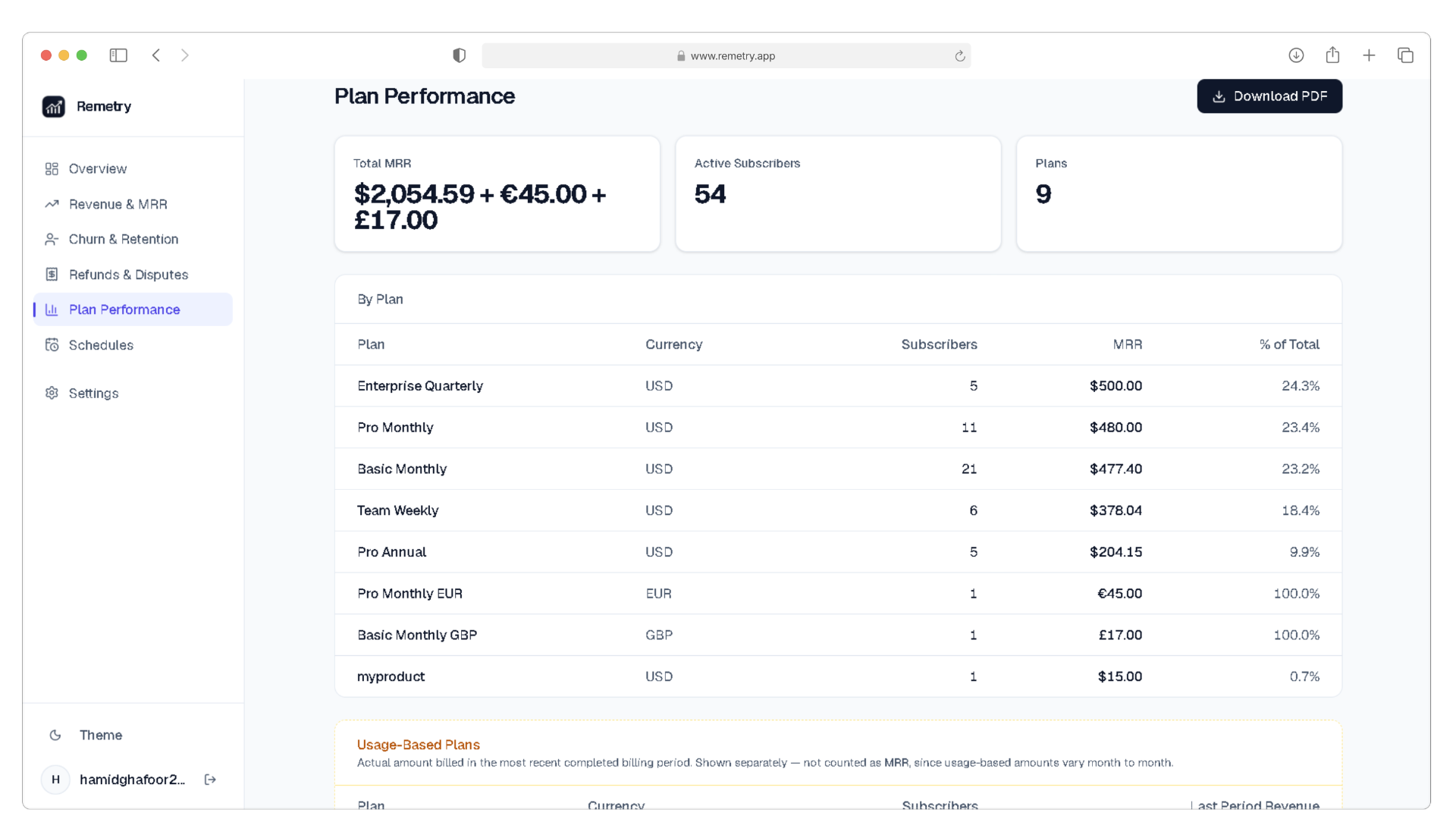The image size is (1456, 819).
Task: Click the Subscribers column header in By Plan
Action: (939, 344)
